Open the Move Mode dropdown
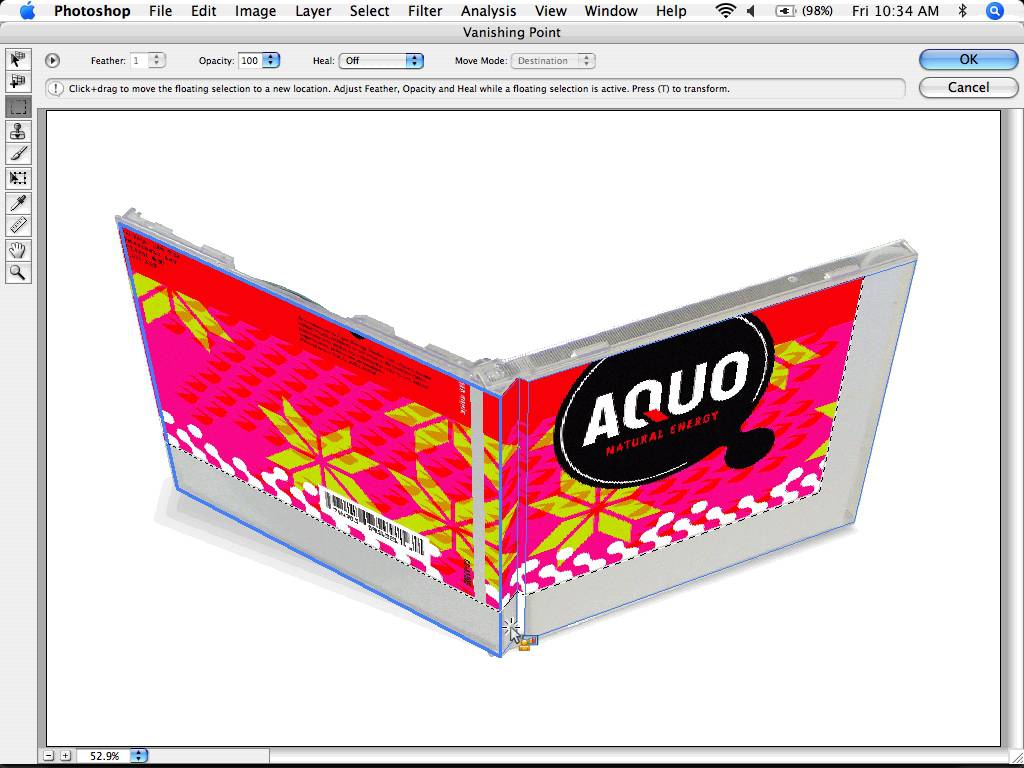Screen dimensions: 1024x768 pos(552,61)
